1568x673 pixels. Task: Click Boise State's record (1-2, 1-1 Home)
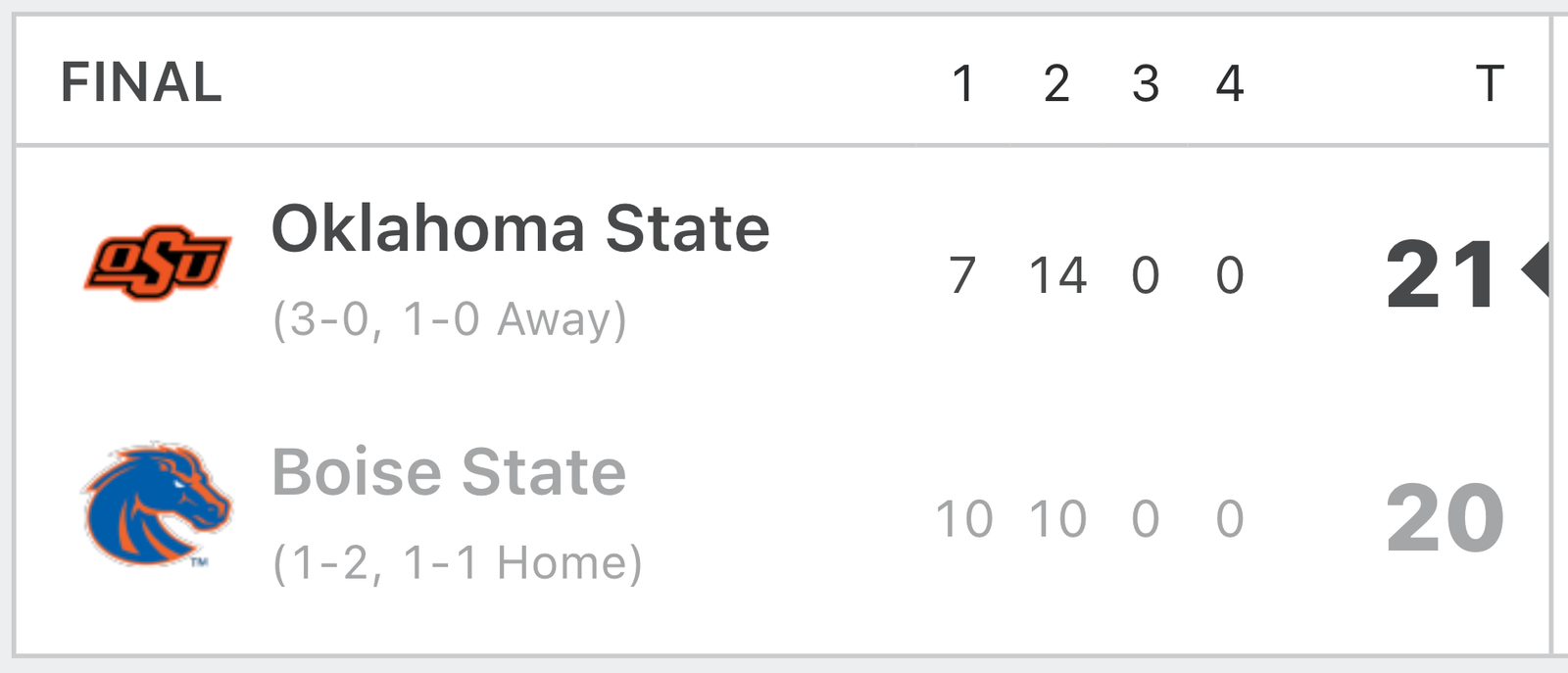[458, 563]
